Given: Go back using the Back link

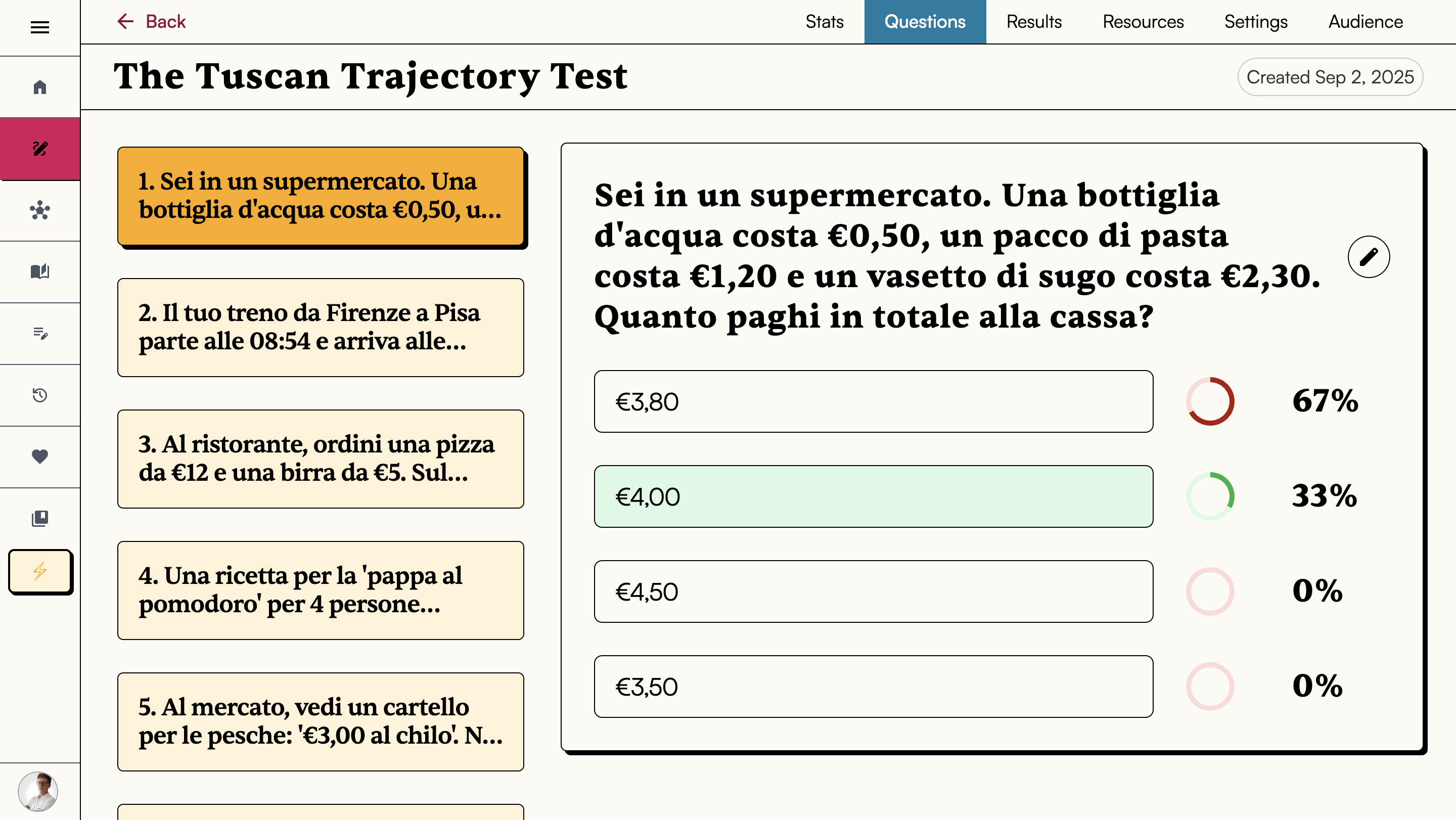Looking at the screenshot, I should click(x=152, y=21).
